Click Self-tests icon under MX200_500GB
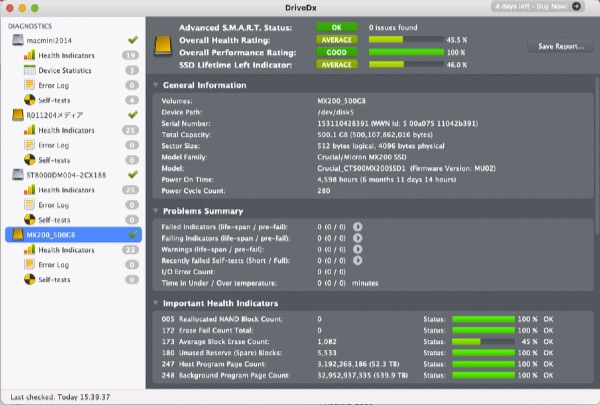The width and height of the screenshot is (600, 405). 29,279
